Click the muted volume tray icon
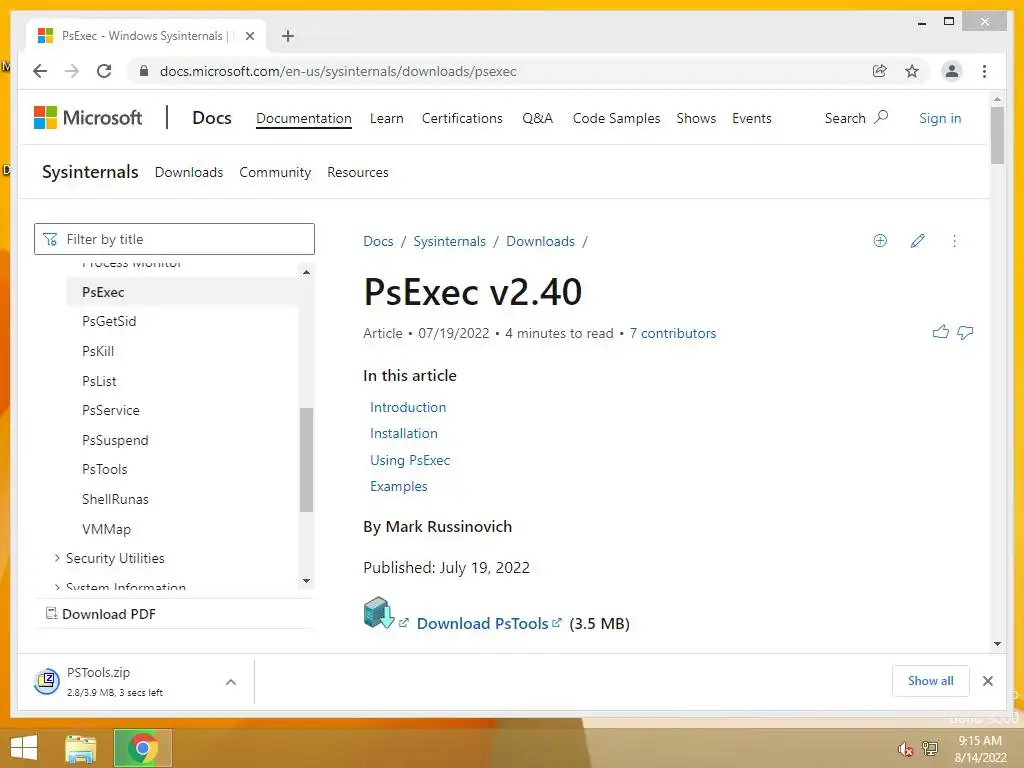The image size is (1024, 768). click(905, 749)
